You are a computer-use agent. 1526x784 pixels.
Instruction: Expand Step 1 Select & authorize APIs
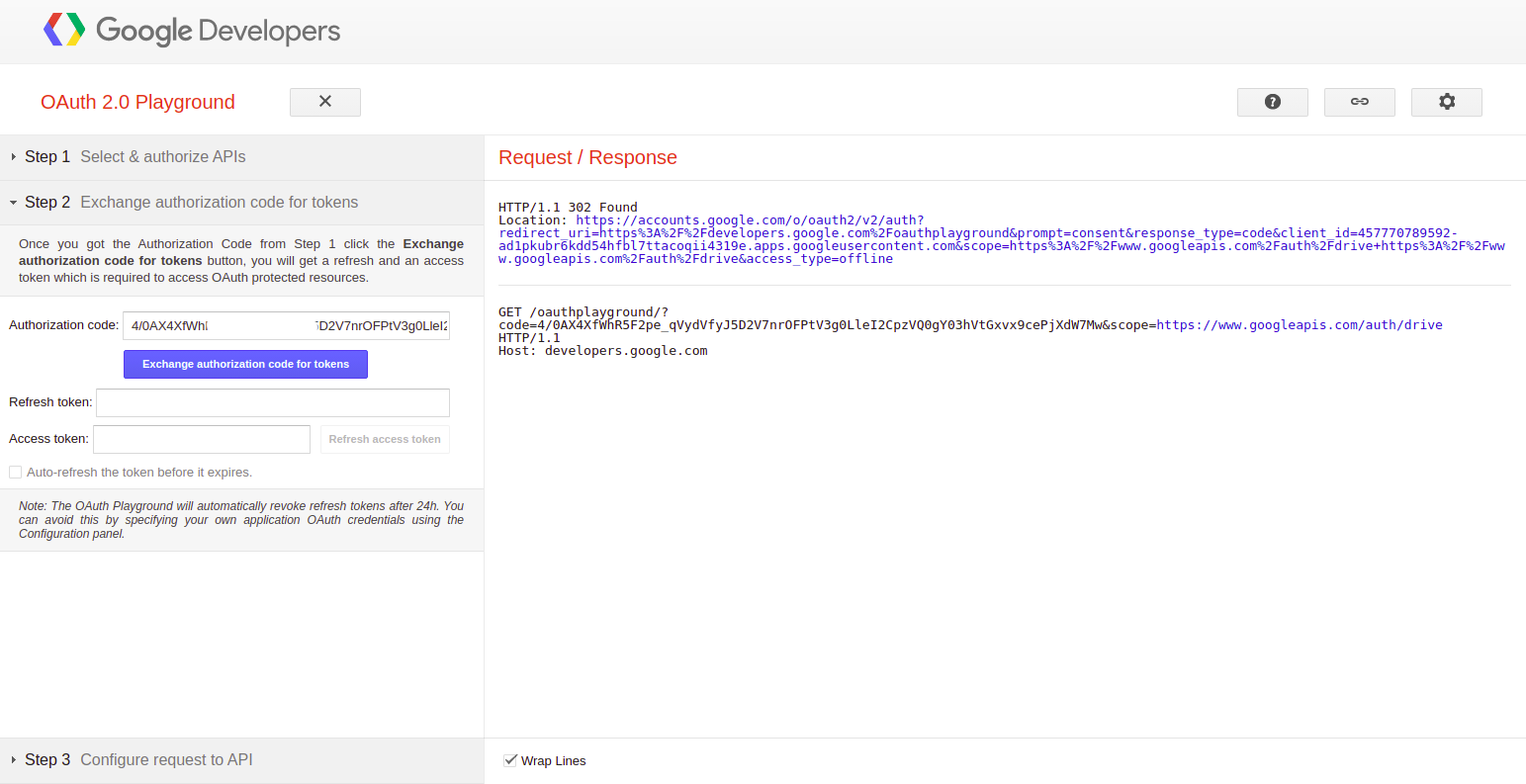click(241, 157)
